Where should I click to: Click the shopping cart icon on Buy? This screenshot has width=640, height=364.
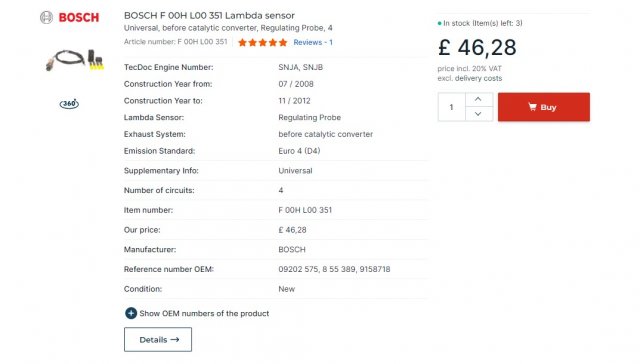[532, 107]
